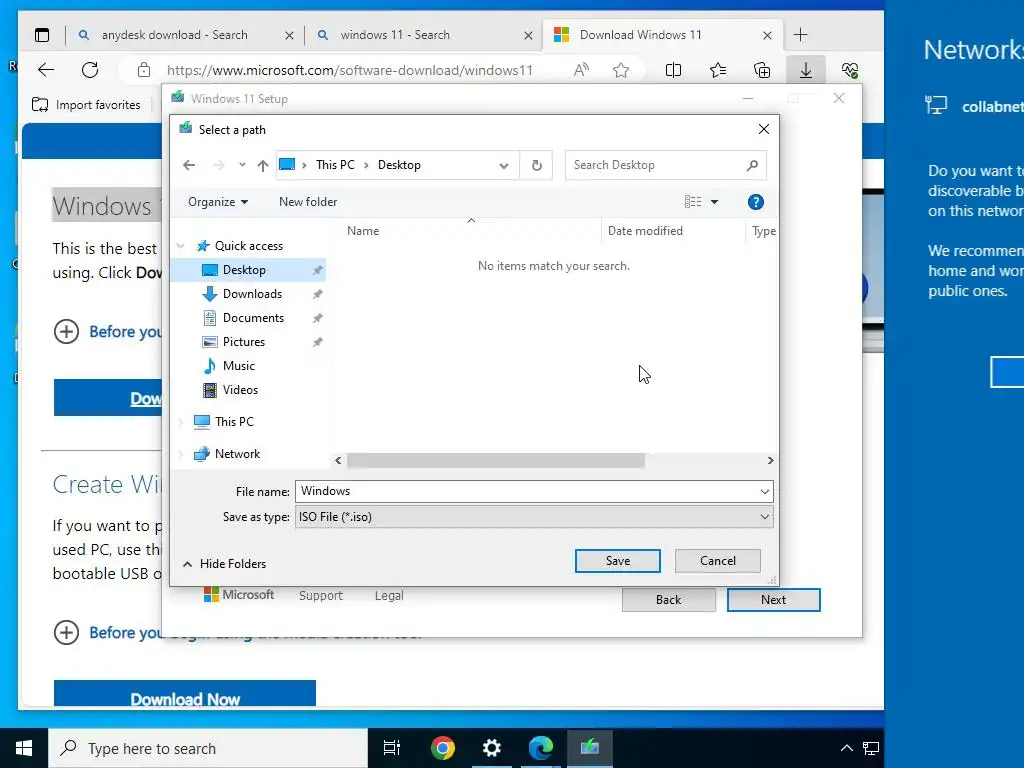Open Edge tab actions menu icon

42,35
